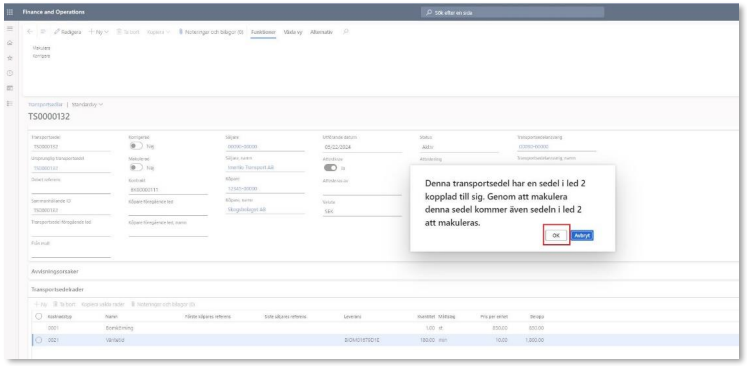Click the Redigera pencil button

point(67,32)
